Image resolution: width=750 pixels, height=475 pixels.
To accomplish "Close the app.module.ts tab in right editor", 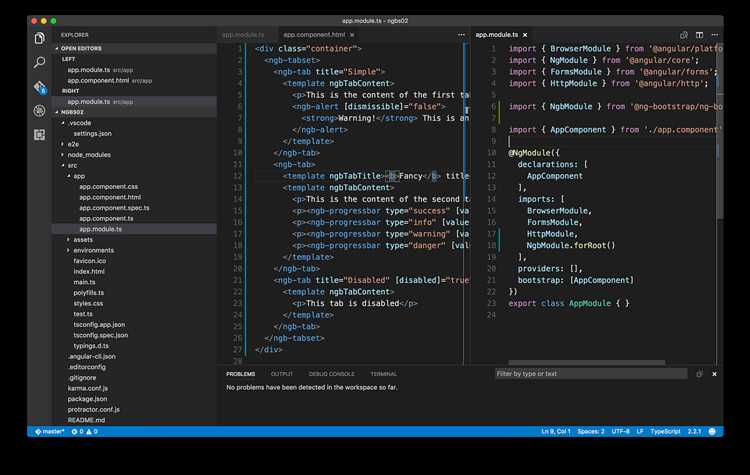I will tap(525, 35).
